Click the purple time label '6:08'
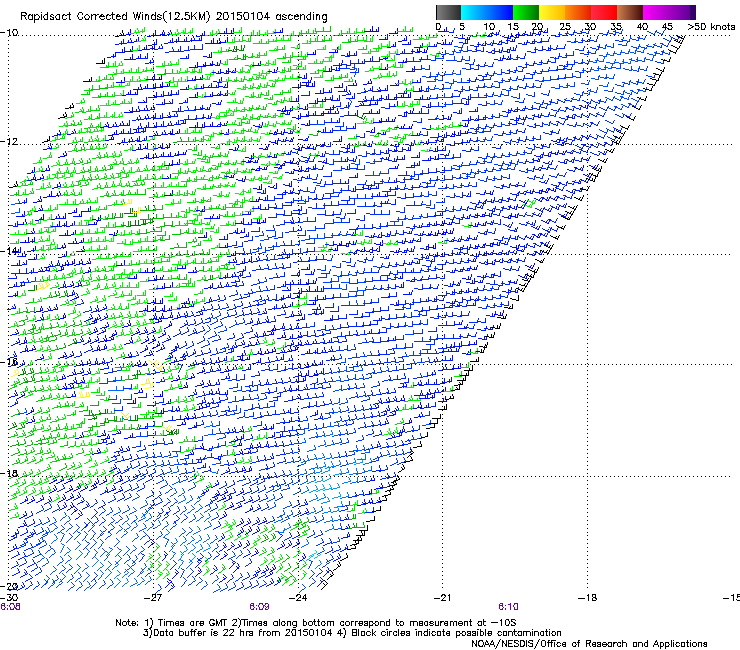740x650 pixels. pyautogui.click(x=10, y=607)
